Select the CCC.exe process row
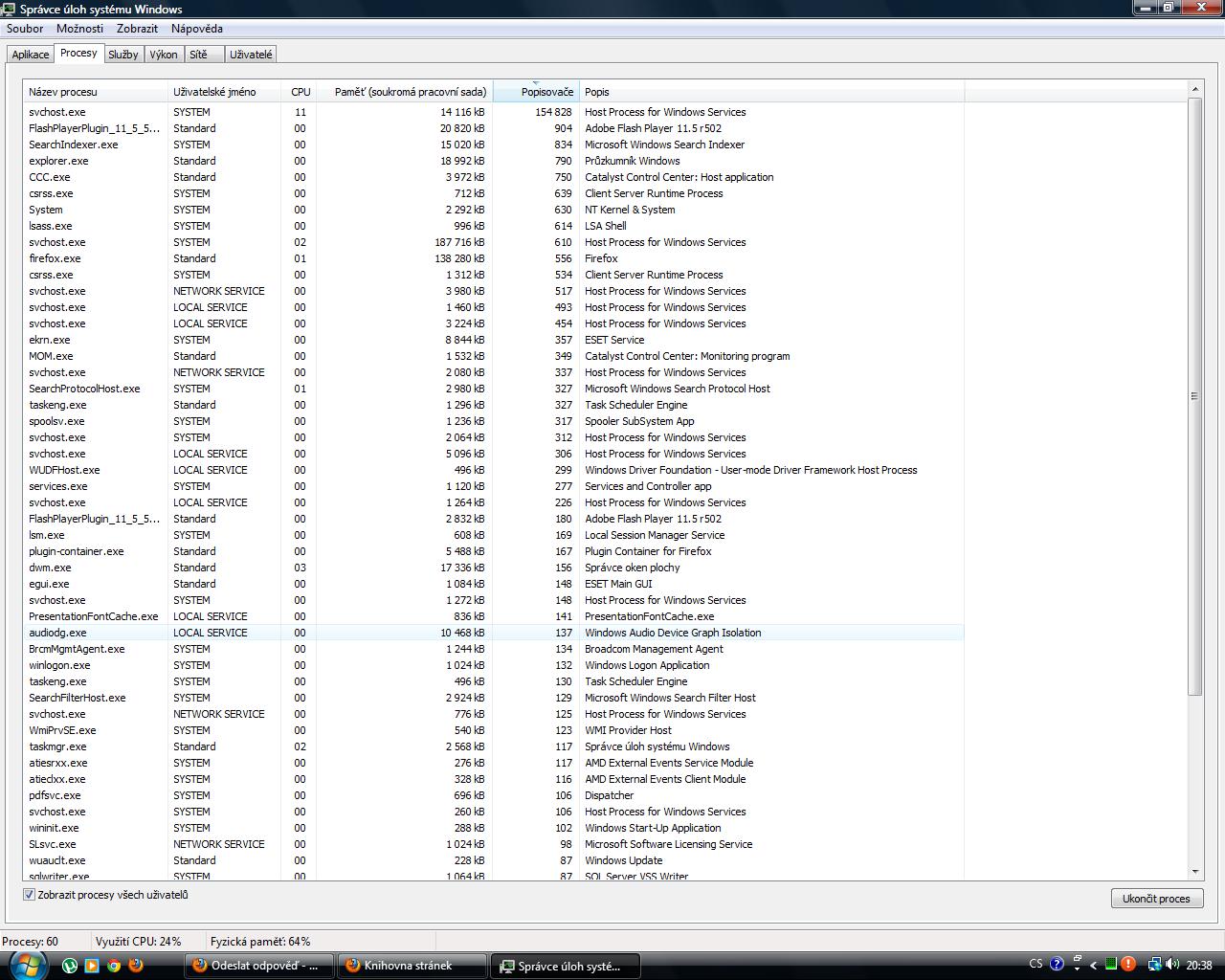Viewport: 1225px width, 980px height. [x=493, y=177]
